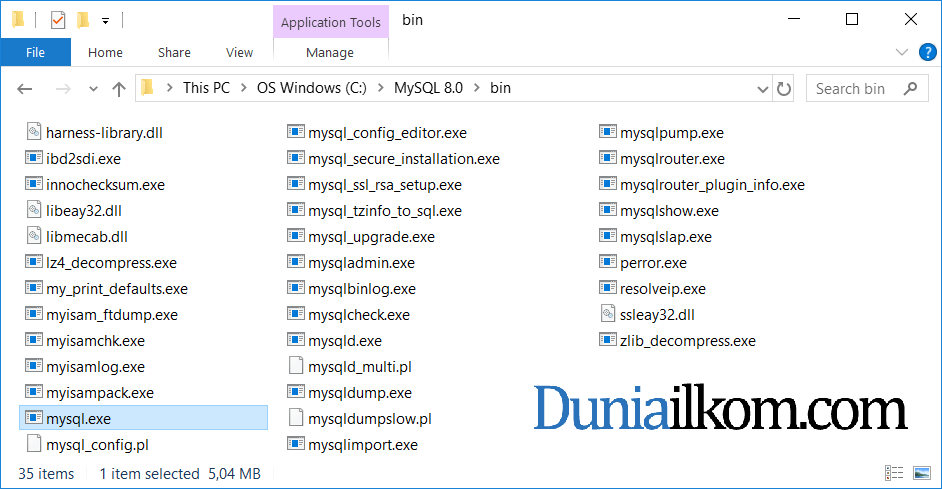Switch to the Share ribbon tab
Image resolution: width=942 pixels, height=489 pixels.
coord(174,53)
